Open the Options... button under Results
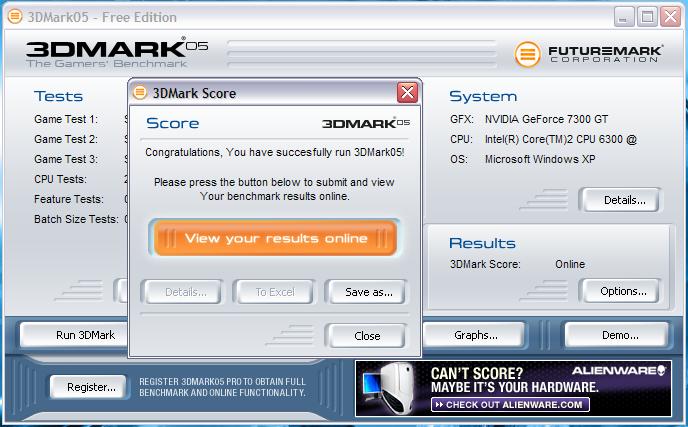This screenshot has width=688, height=427. pyautogui.click(x=621, y=291)
